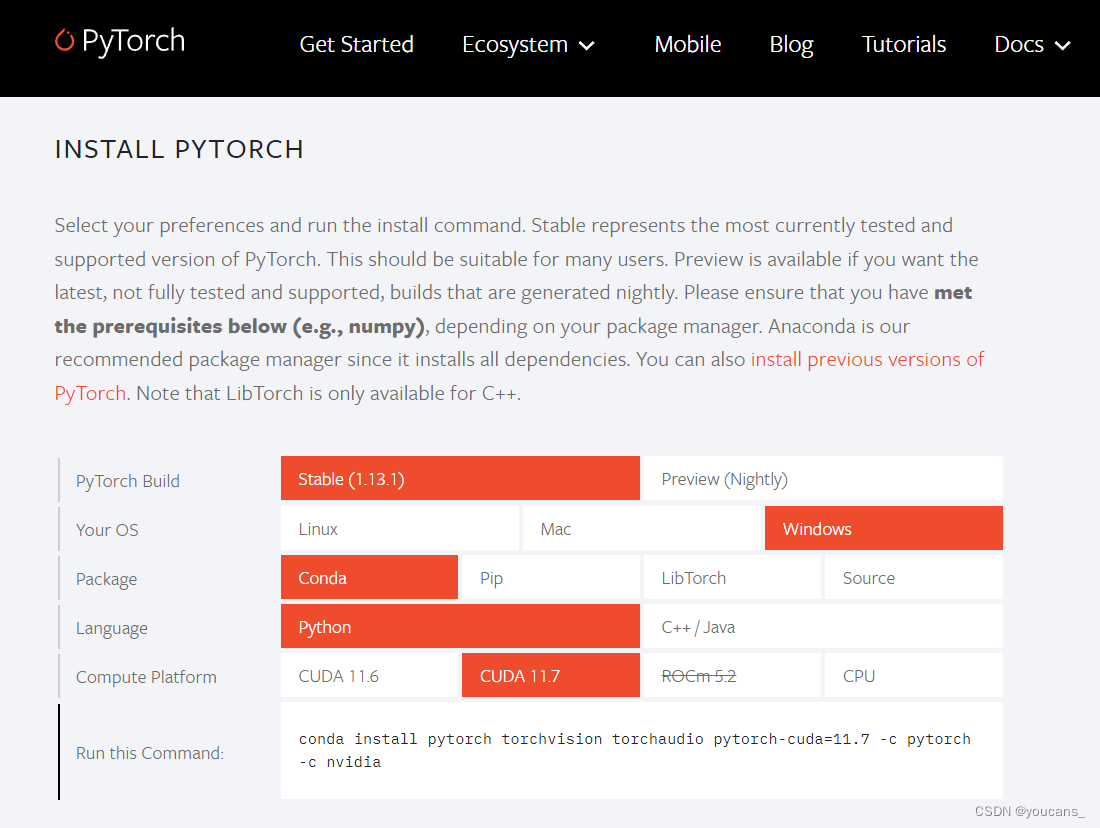Click the PyTorch flame logo icon
The image size is (1100, 828).
(65, 41)
